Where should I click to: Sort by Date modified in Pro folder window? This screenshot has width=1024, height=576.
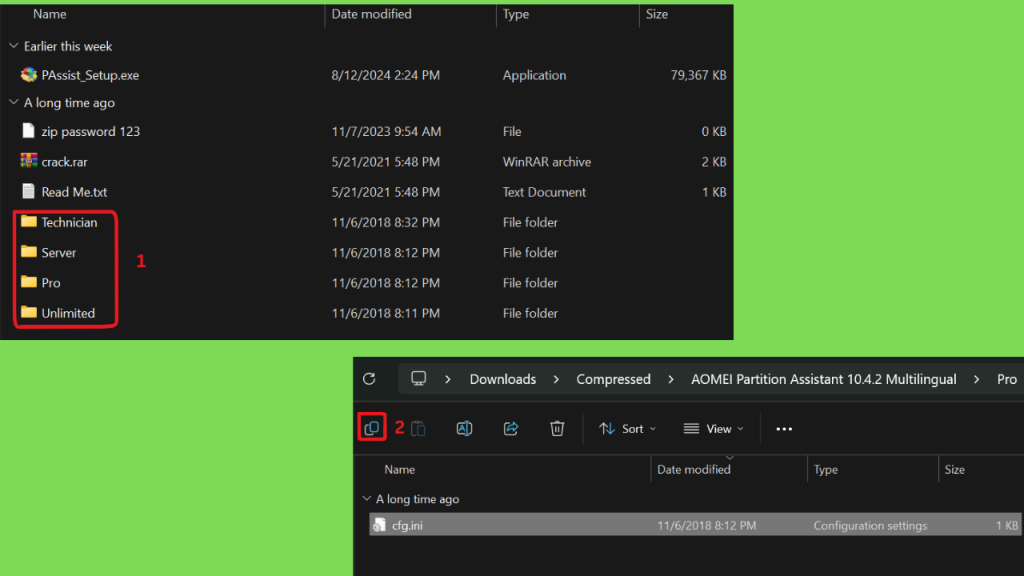pyautogui.click(x=694, y=470)
